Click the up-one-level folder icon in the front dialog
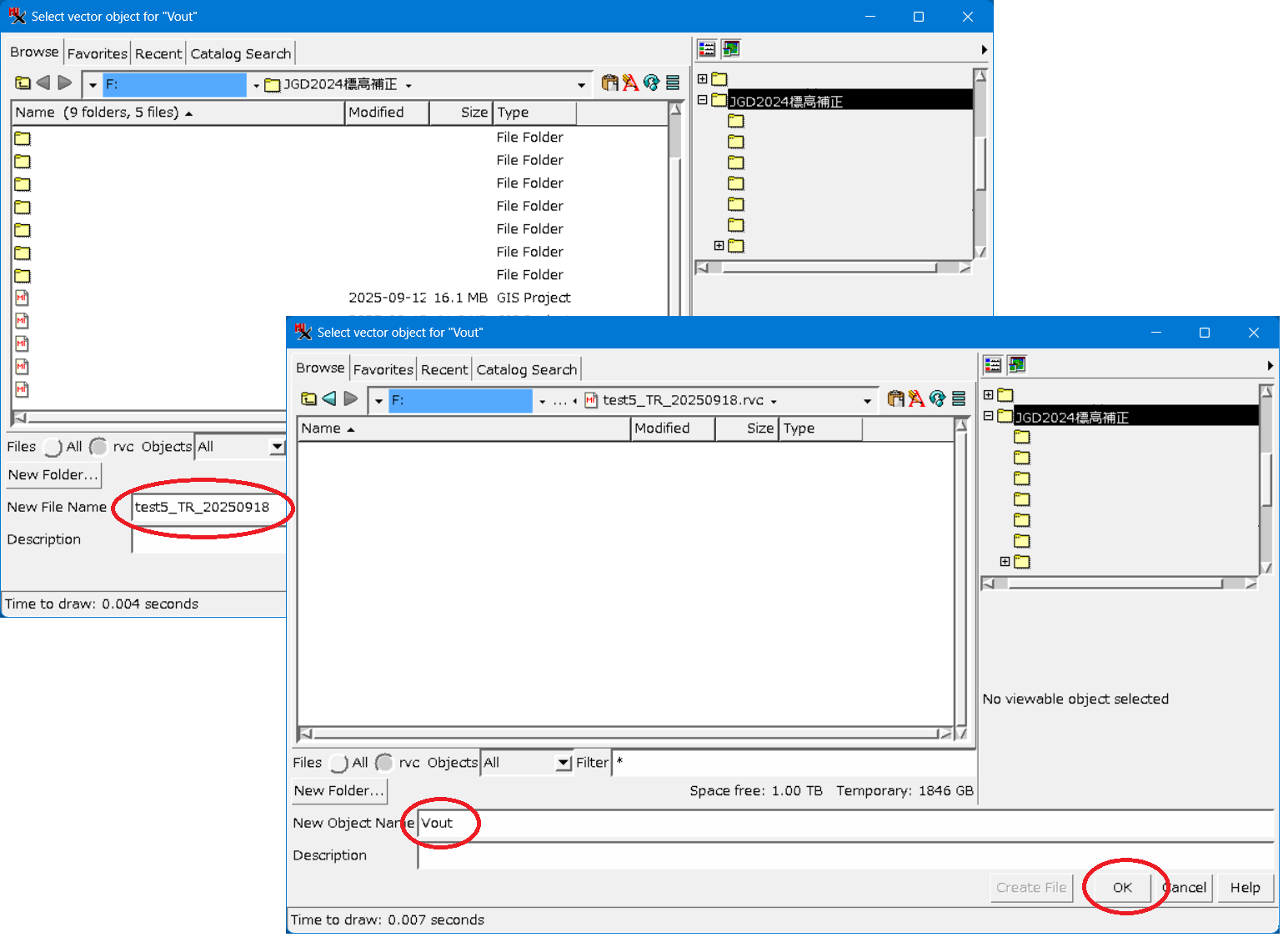This screenshot has width=1288, height=942. (x=308, y=399)
